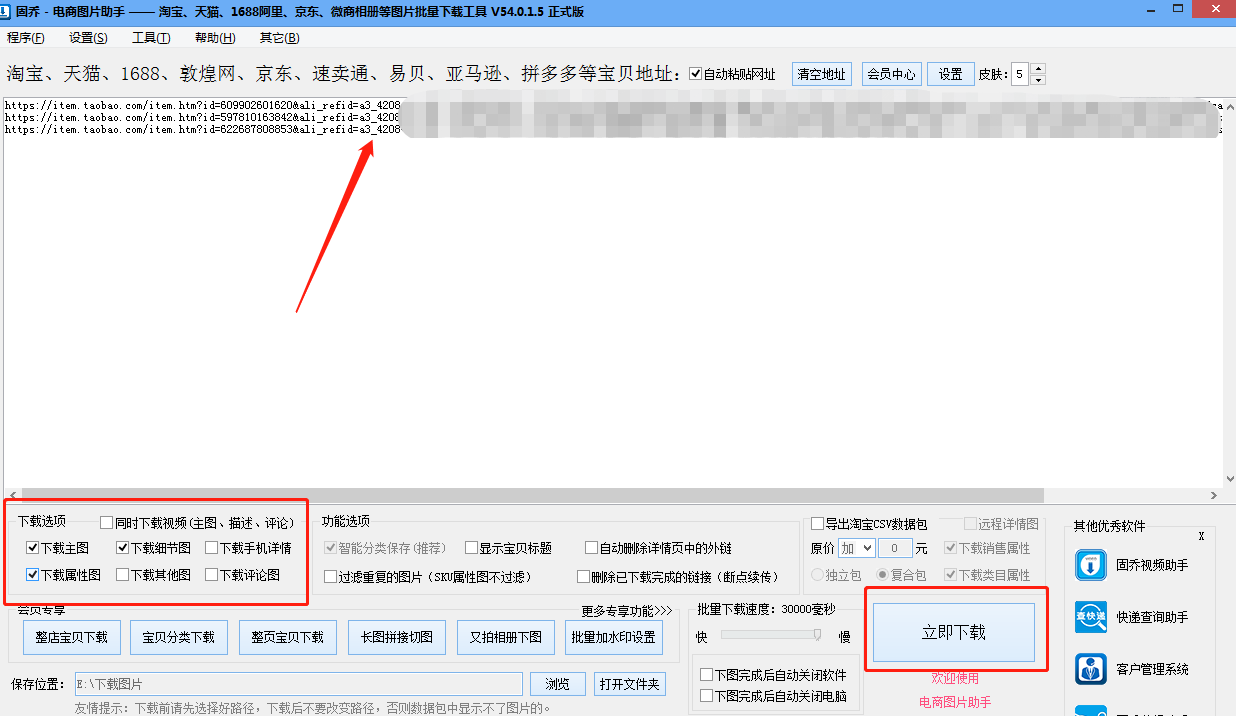Click 长图拼接切图 button
This screenshot has height=716, width=1236.
tap(396, 637)
